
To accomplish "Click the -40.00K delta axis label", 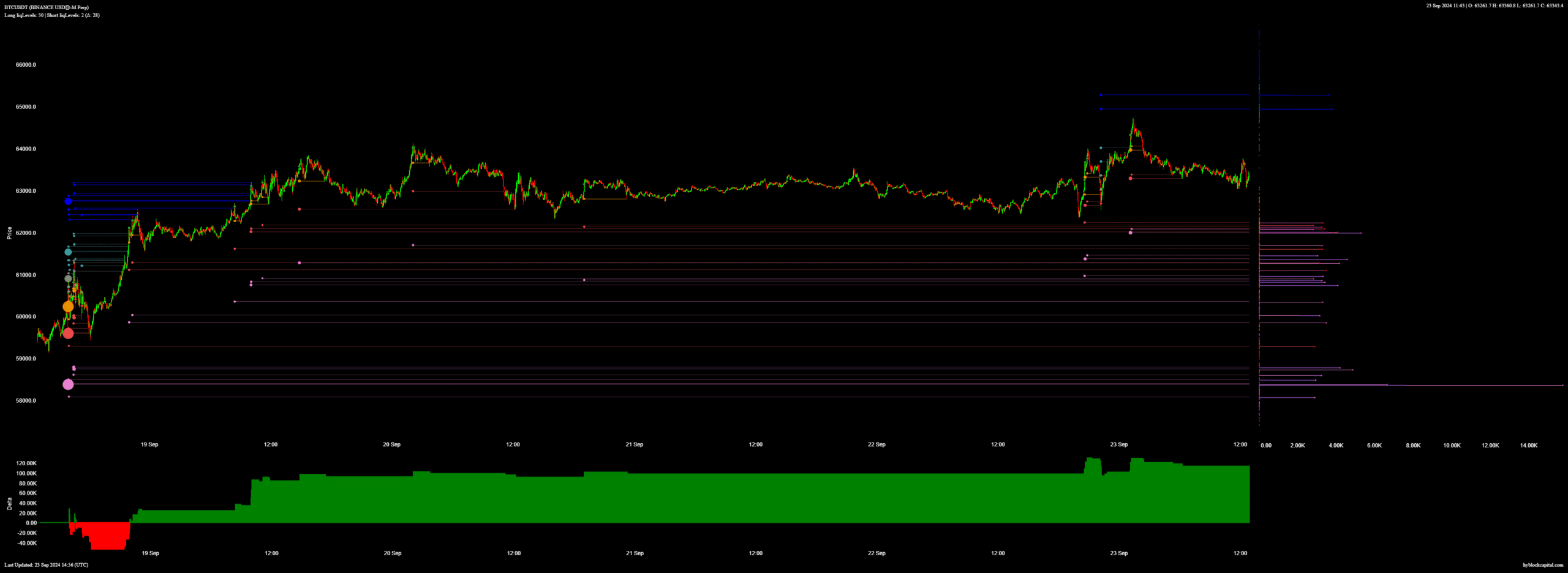I will coord(27,543).
